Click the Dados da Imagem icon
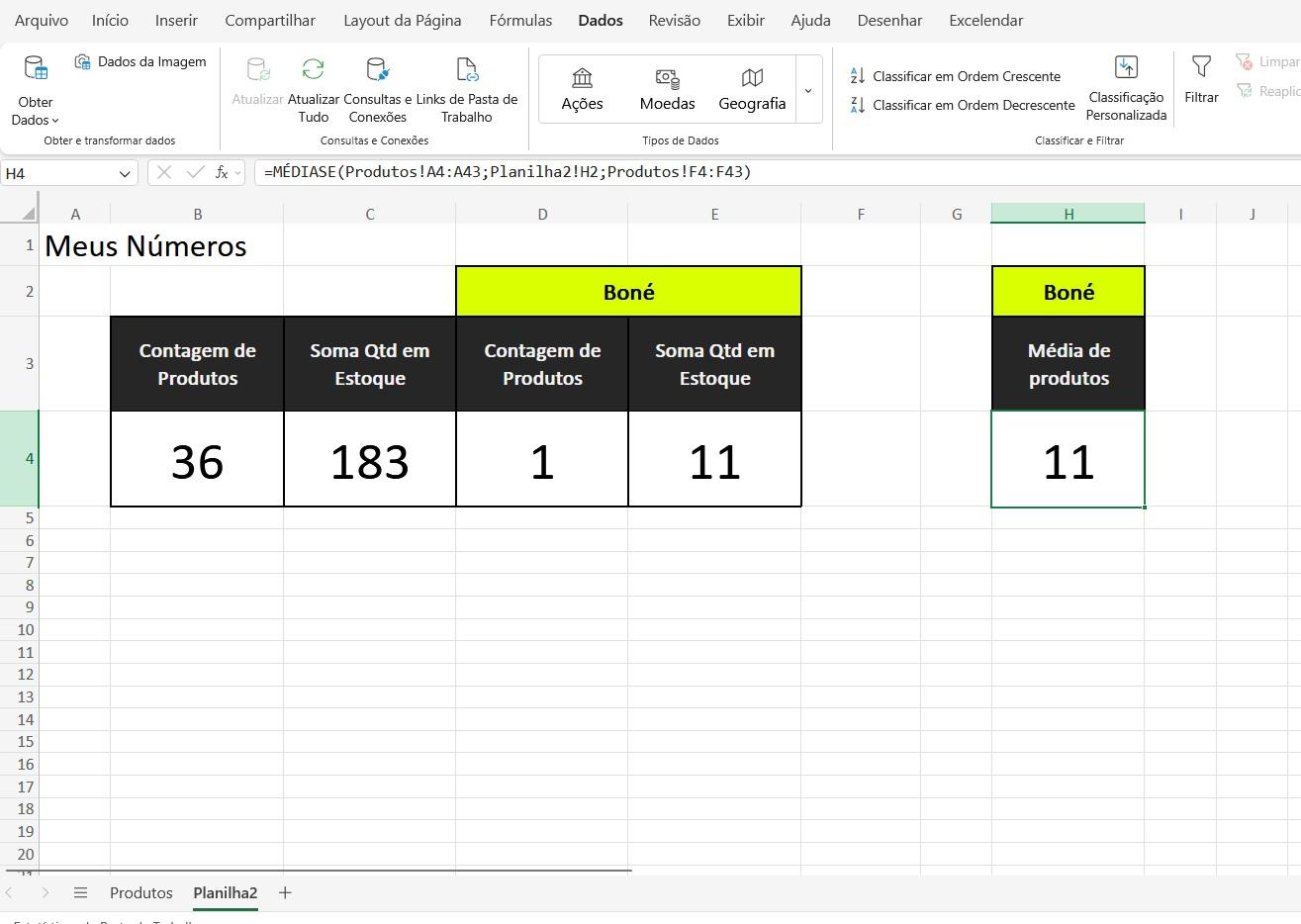The height and width of the screenshot is (924, 1301). tap(83, 61)
